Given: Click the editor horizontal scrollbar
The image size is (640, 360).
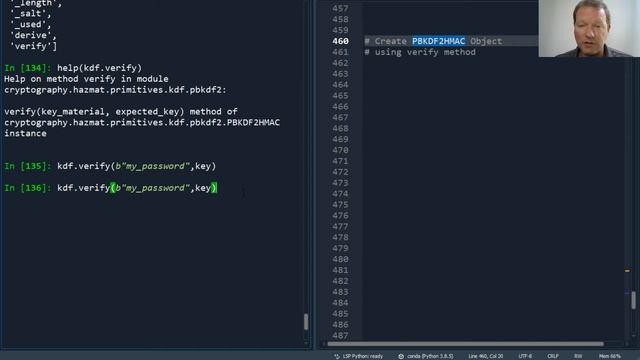Looking at the screenshot, I should tap(465, 344).
